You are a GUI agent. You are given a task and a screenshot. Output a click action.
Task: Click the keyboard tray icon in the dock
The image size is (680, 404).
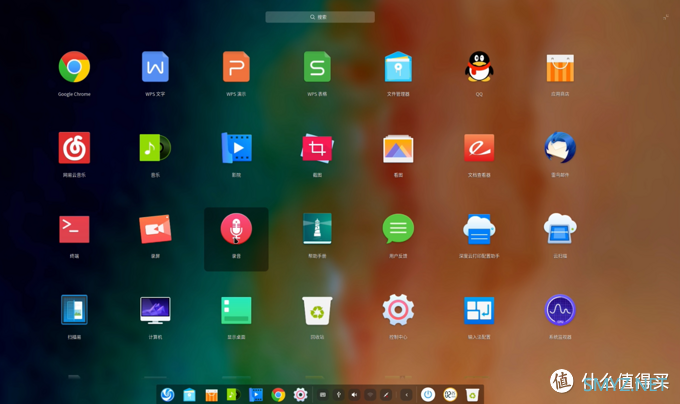click(323, 395)
